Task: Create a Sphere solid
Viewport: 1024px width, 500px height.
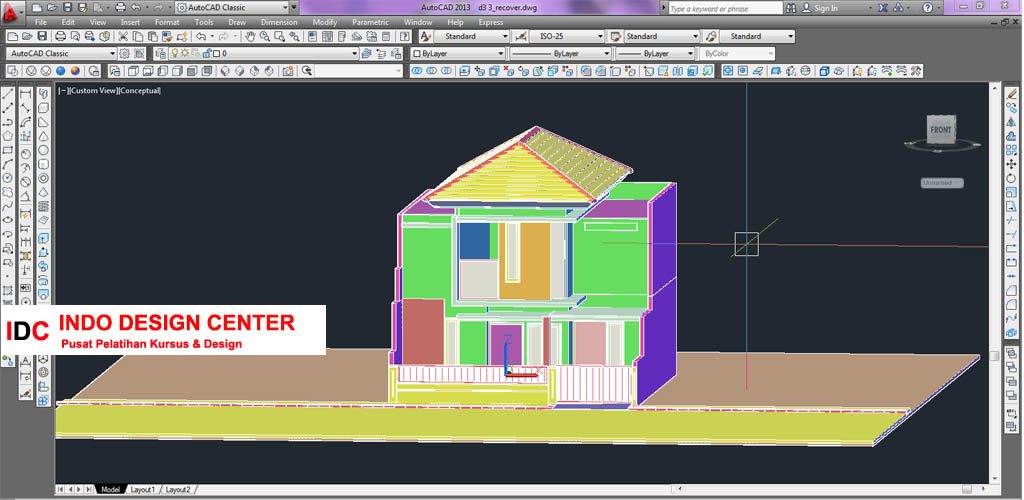Action: [43, 150]
